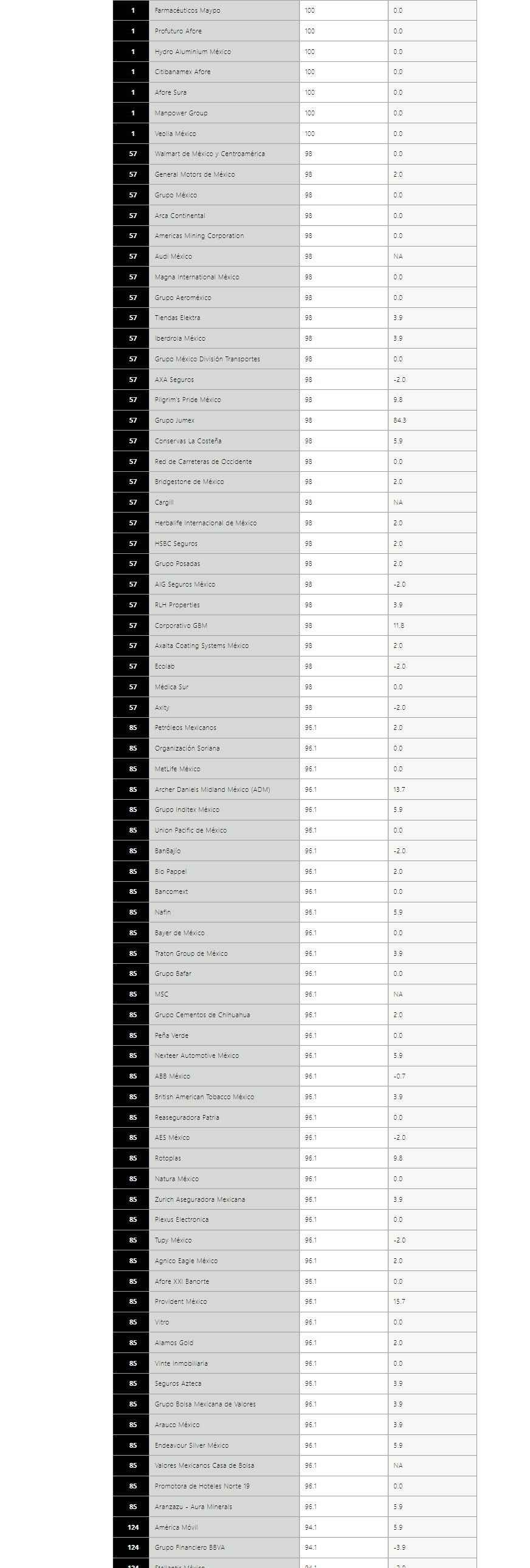Click the Grupo Financiero BBVA name cell

tap(224, 1547)
